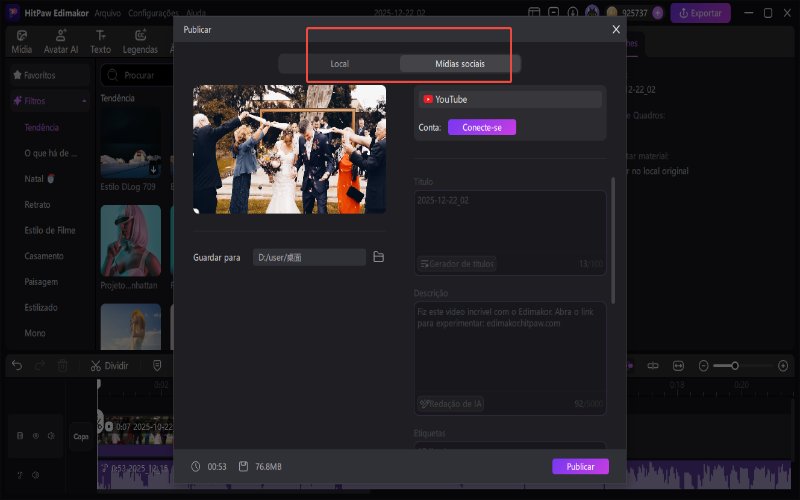Viewport: 800px width, 500px height.
Task: Click the Redação de IA button
Action: pyautogui.click(x=451, y=404)
